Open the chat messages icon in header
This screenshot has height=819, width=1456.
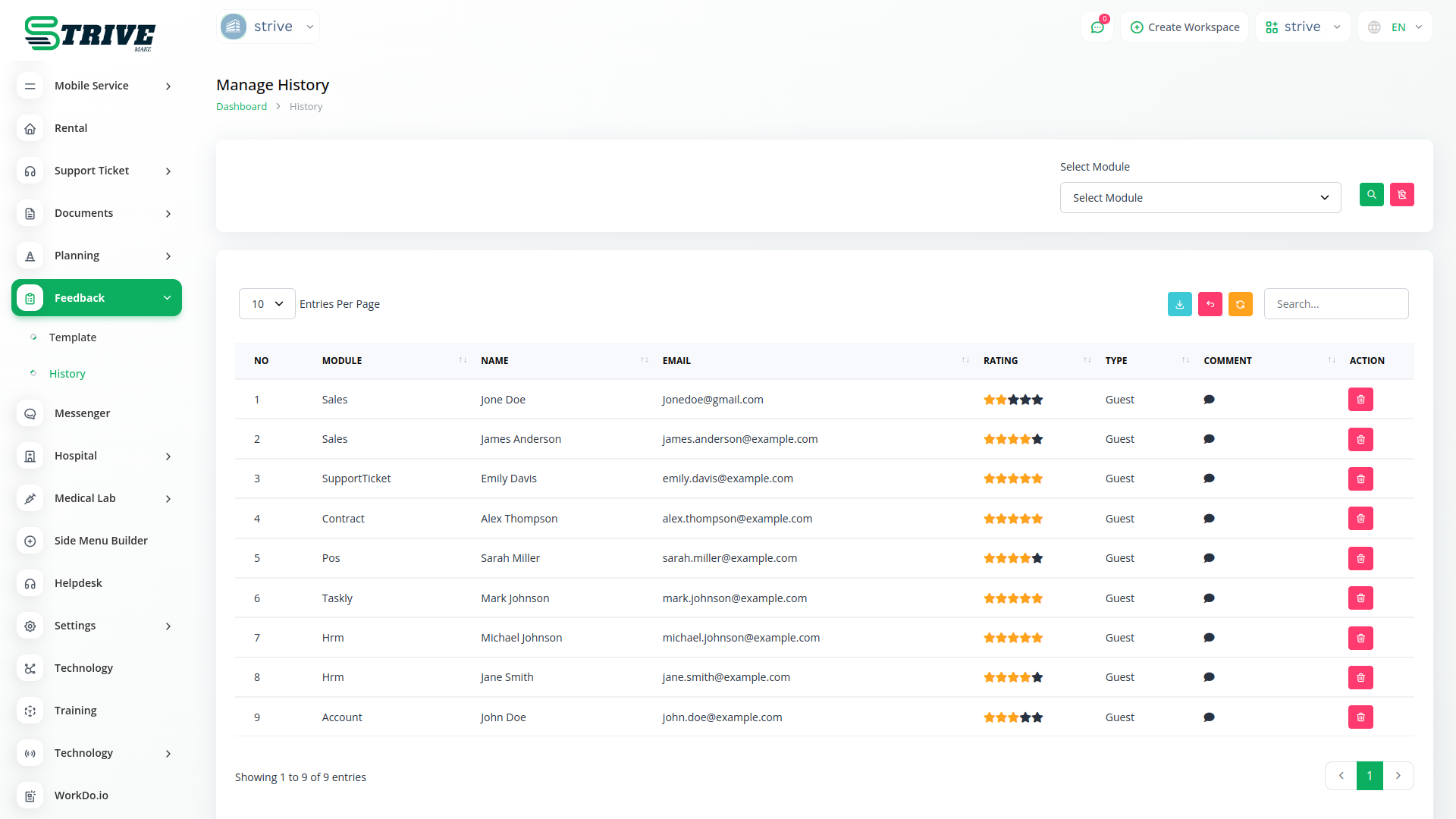point(1097,27)
